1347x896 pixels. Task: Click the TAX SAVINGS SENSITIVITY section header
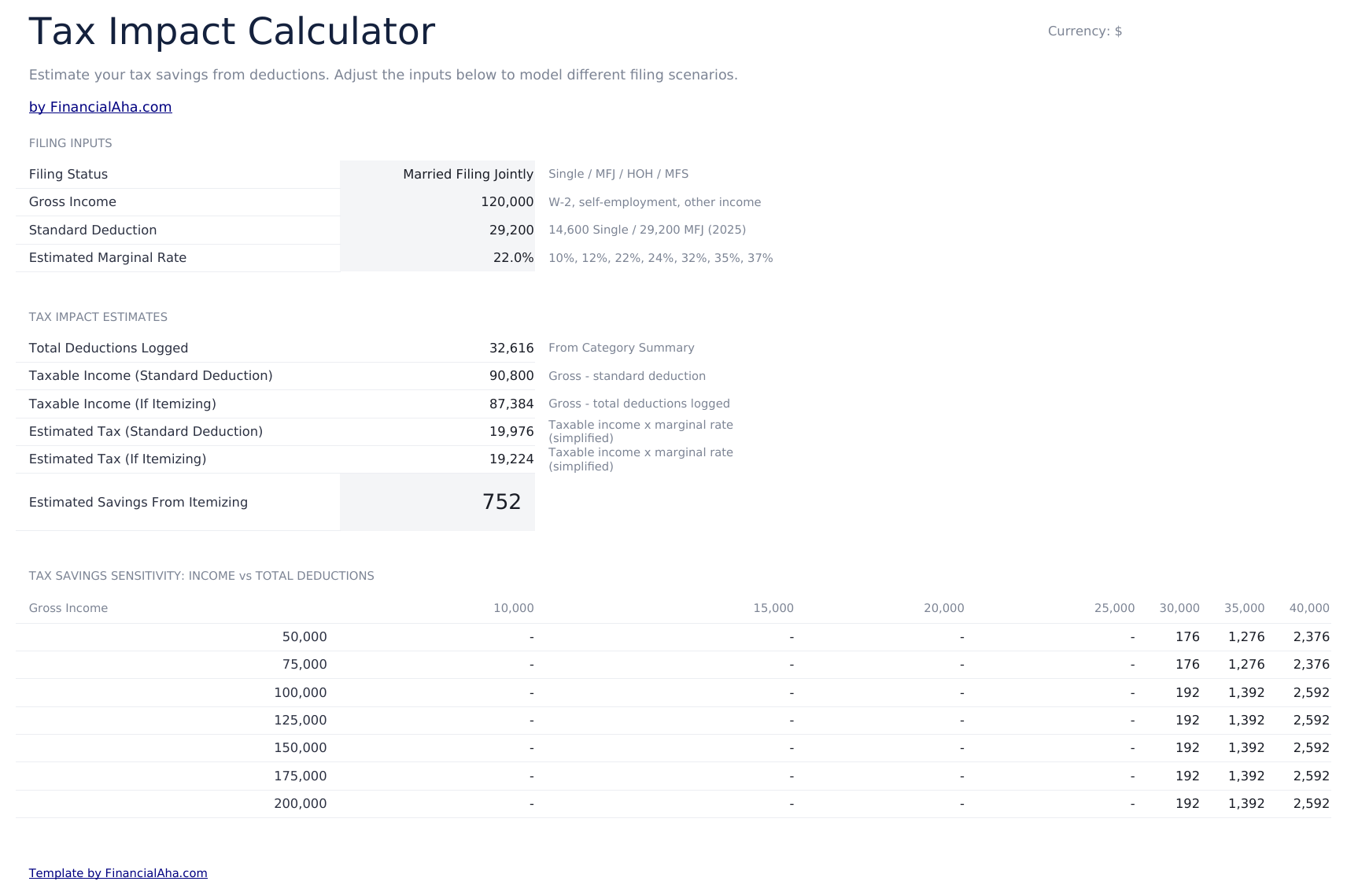pyautogui.click(x=201, y=576)
